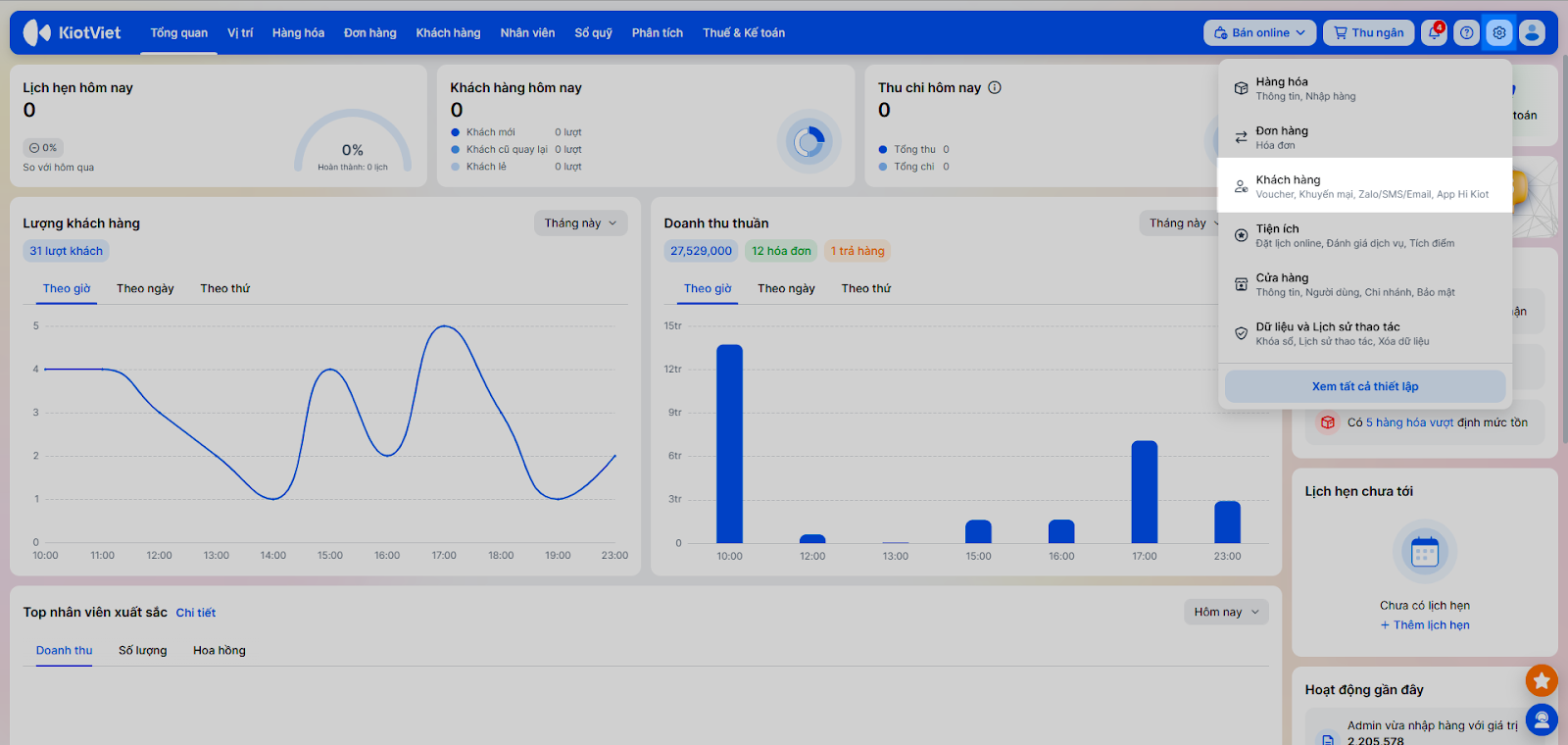Open the 5 hàng hóa vượt định mức tồn link
This screenshot has width=1568, height=745.
(1410, 422)
